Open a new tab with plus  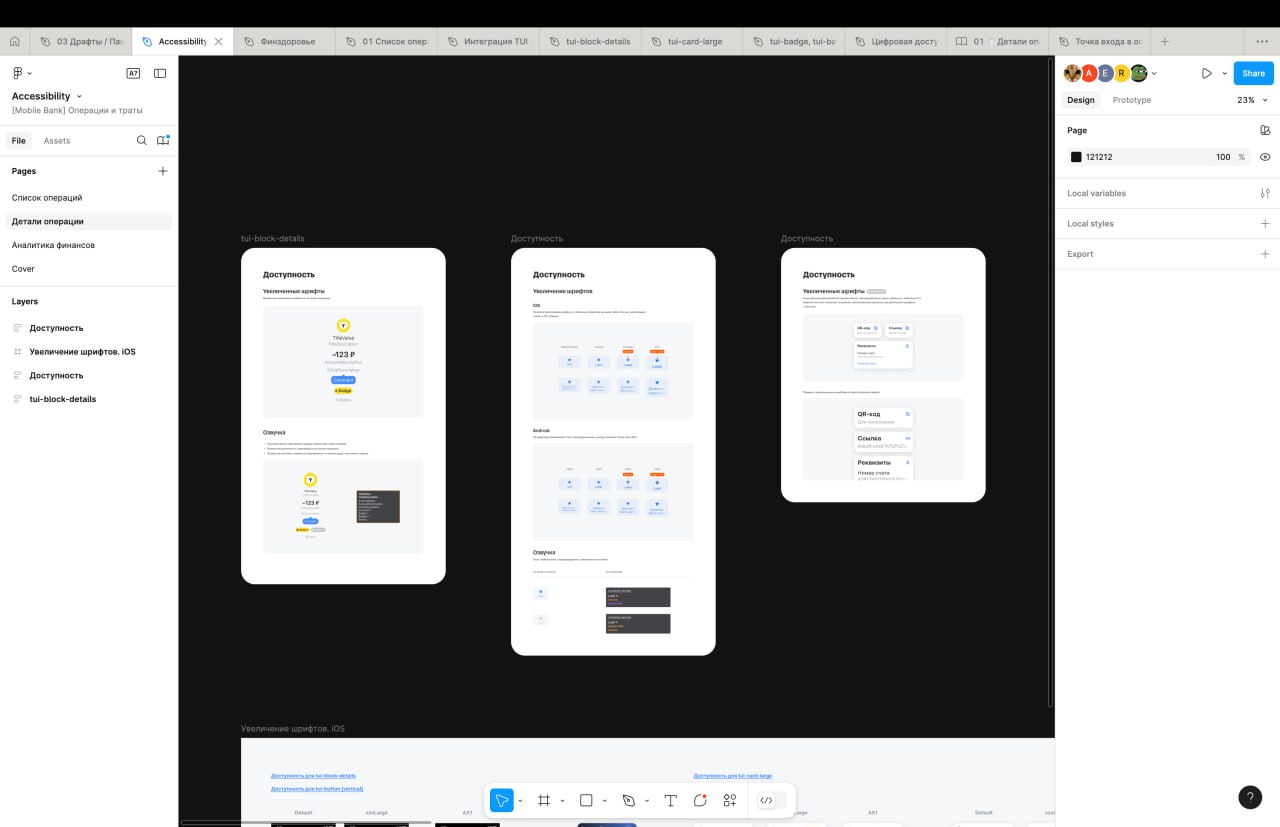[1164, 42]
